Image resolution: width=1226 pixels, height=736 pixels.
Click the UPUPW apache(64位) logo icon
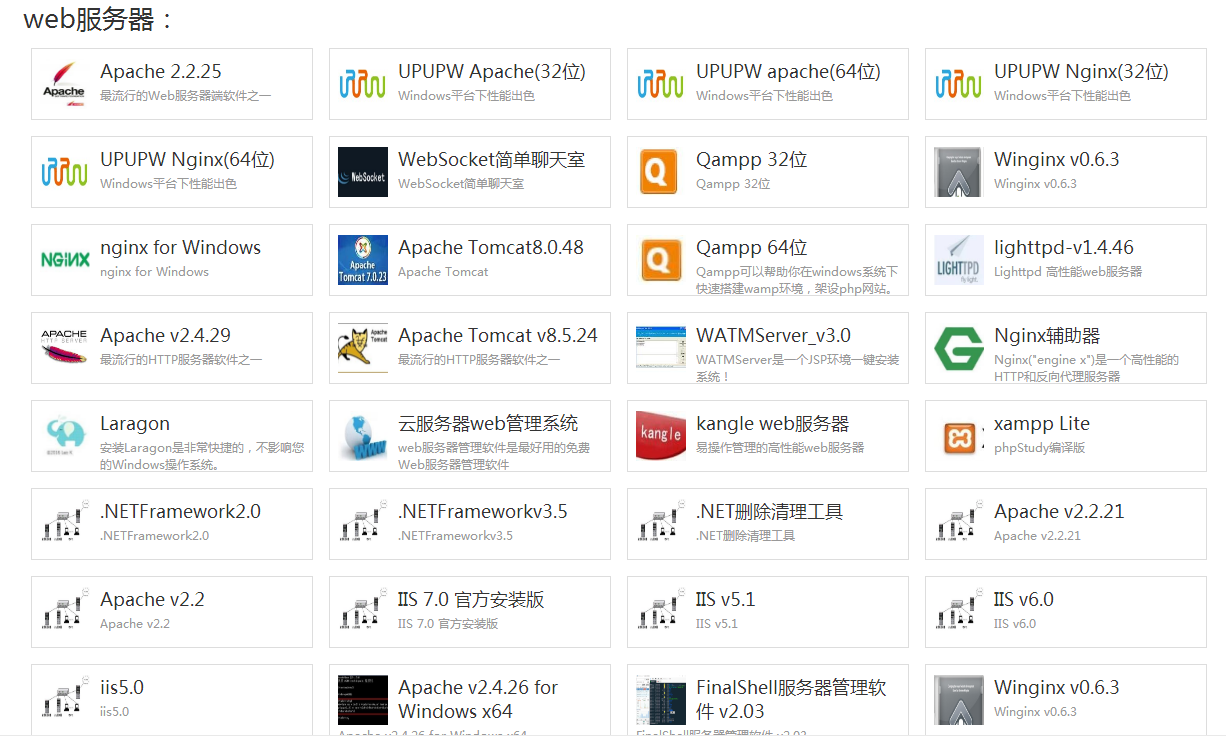(660, 84)
